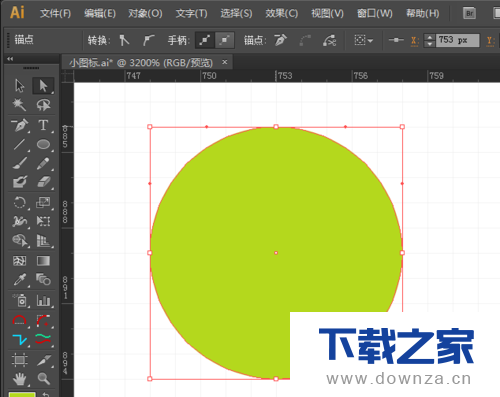The width and height of the screenshot is (500, 397).
Task: Select the Mesh tool
Action: coord(20,260)
